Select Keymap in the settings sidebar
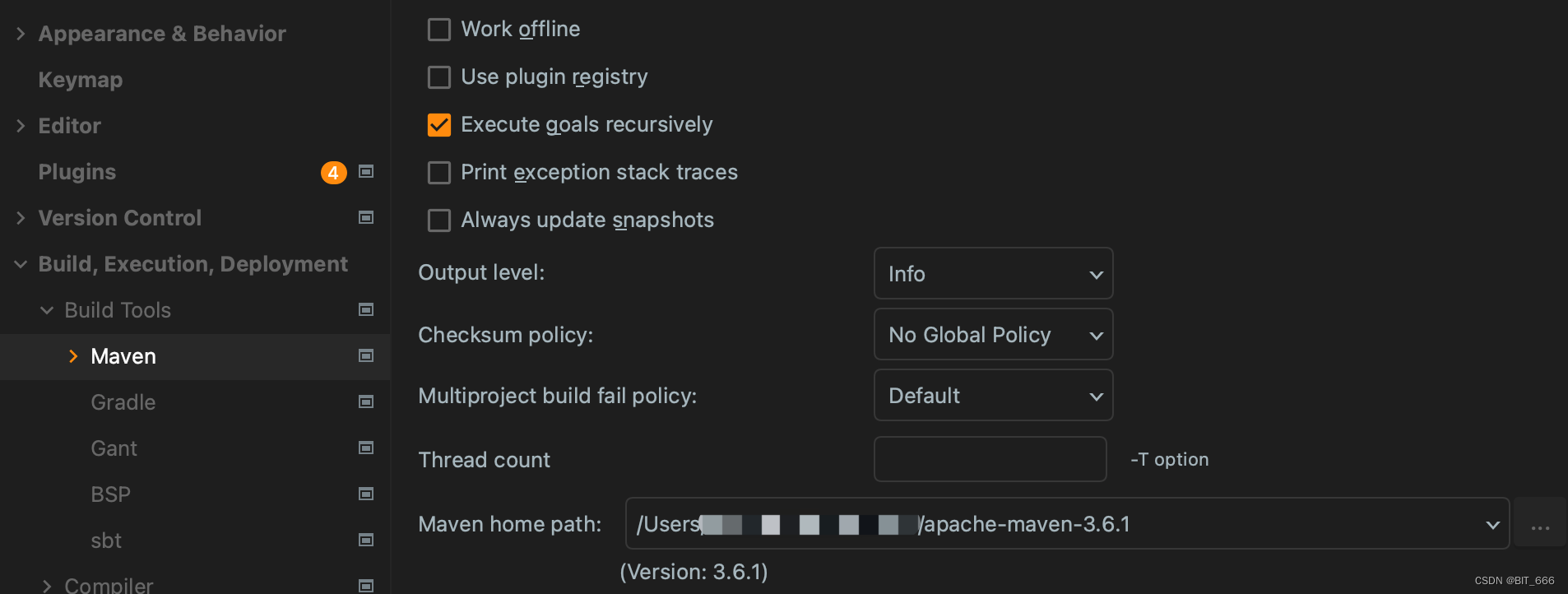This screenshot has width=1568, height=594. 81,80
